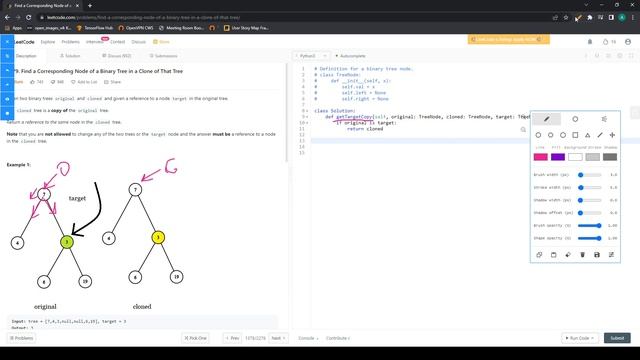Choose the dark gray shadow color swatch

click(x=610, y=157)
